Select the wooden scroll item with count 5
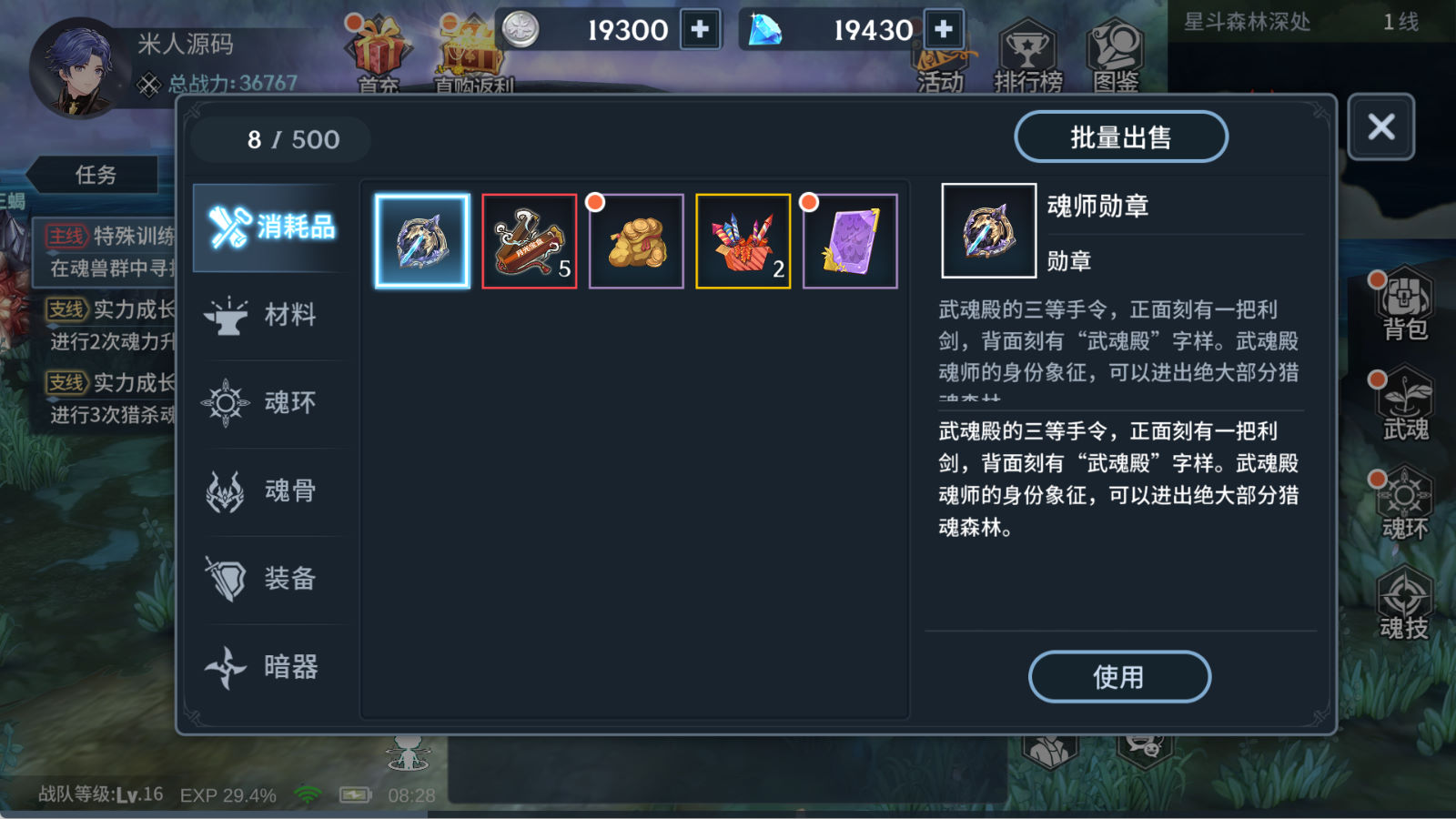 (530, 241)
